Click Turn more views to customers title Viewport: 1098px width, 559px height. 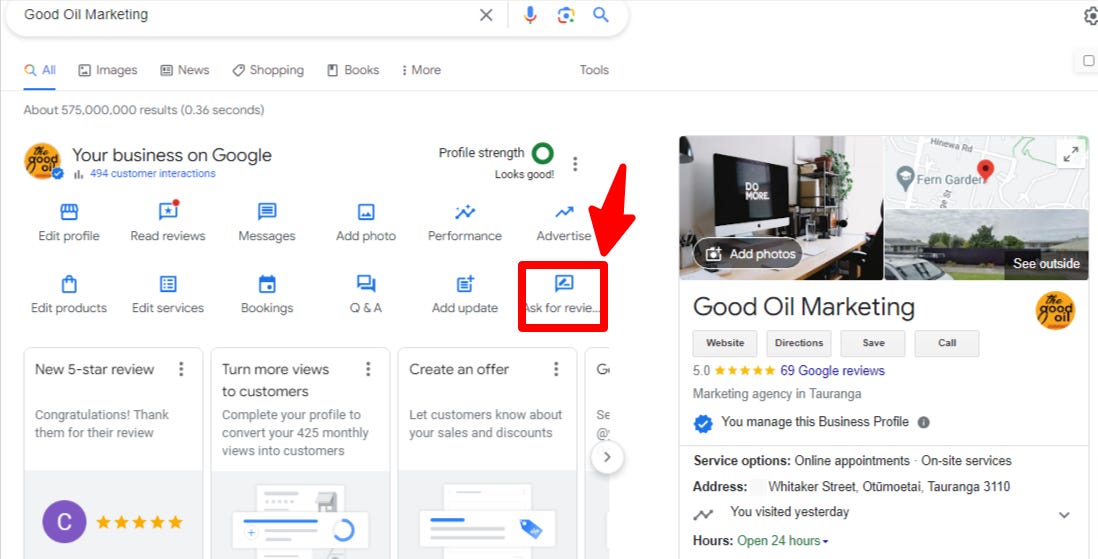[x=275, y=380]
